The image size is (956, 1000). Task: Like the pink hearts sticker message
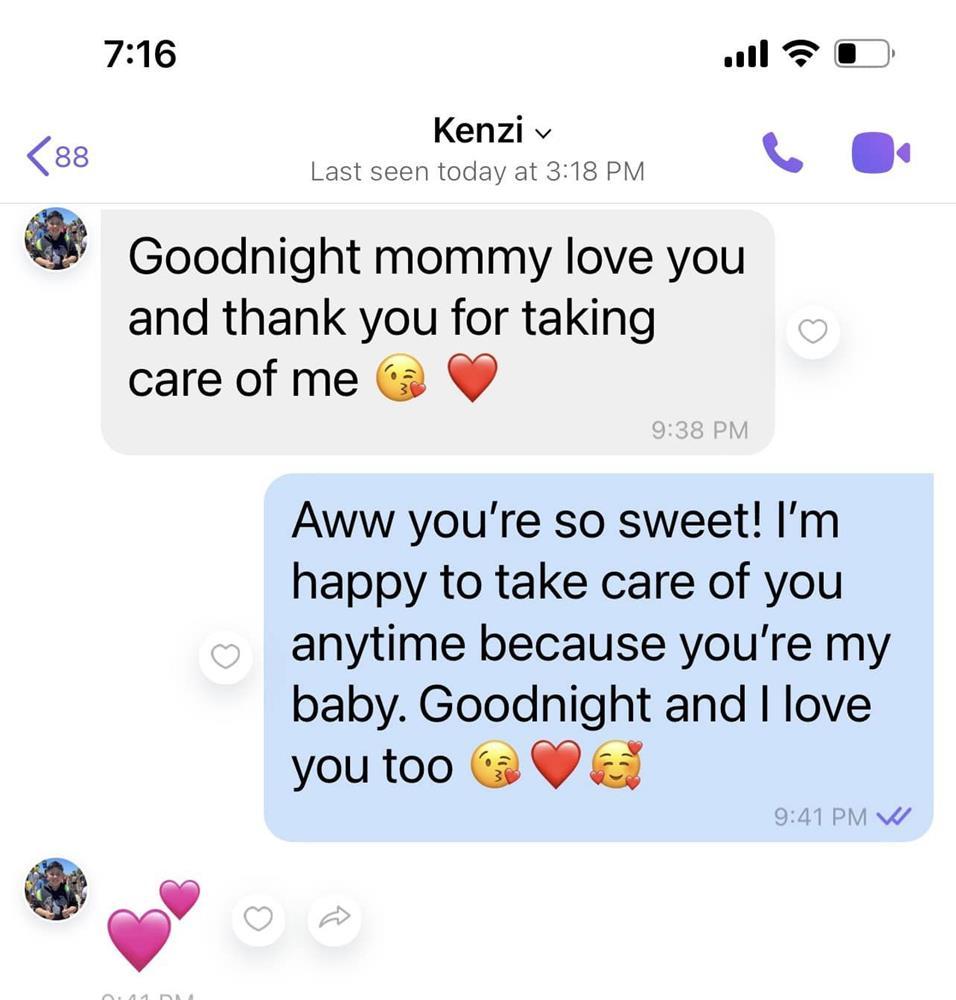[258, 918]
